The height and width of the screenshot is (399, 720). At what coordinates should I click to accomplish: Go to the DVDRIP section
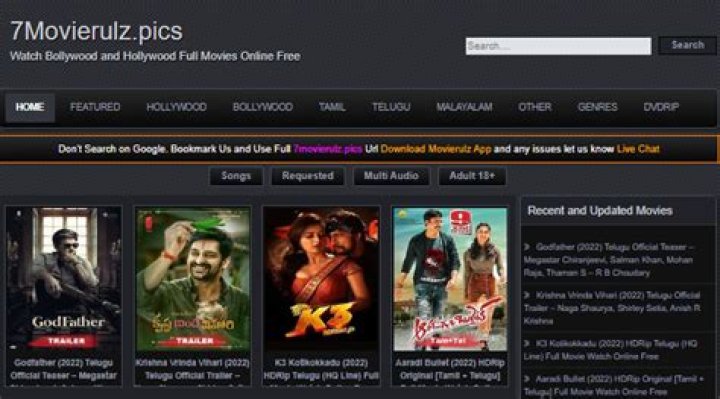click(661, 107)
